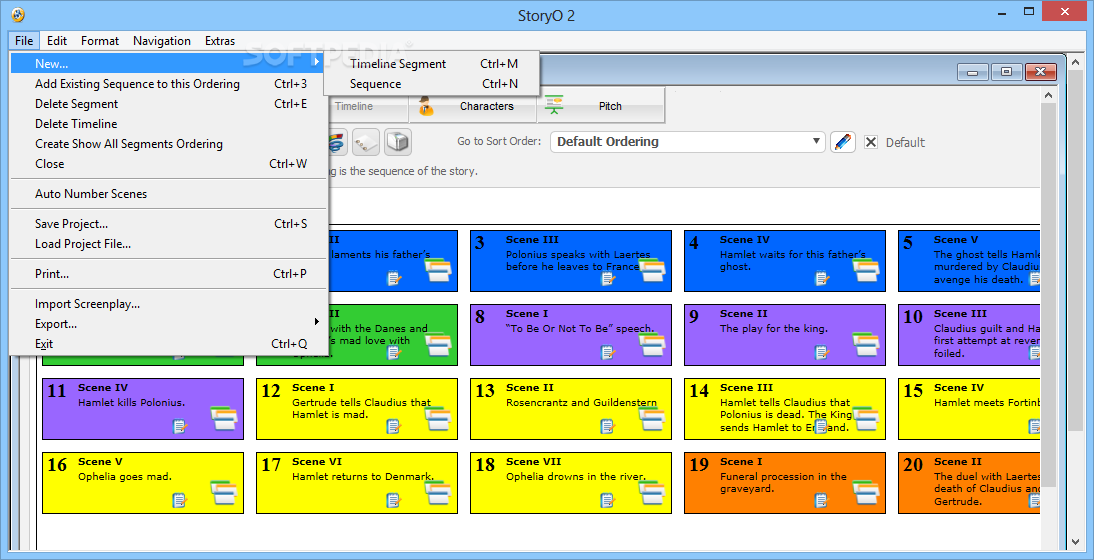Select Add Existing Sequence to this Ordering
Screen dimensions: 1094x560
click(169, 84)
